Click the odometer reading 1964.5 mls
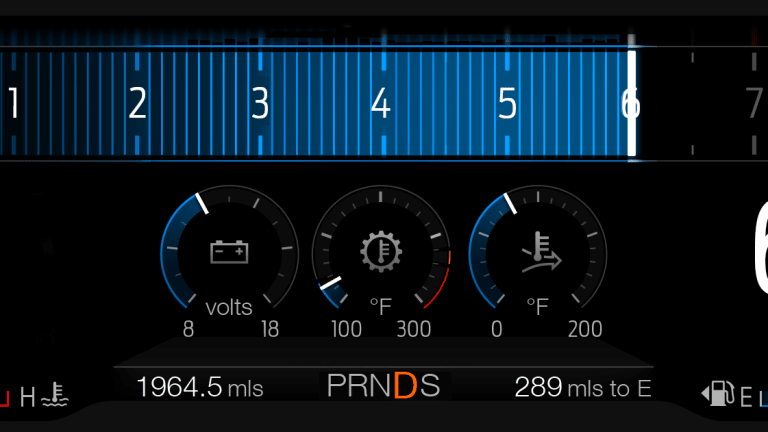 (x=200, y=387)
